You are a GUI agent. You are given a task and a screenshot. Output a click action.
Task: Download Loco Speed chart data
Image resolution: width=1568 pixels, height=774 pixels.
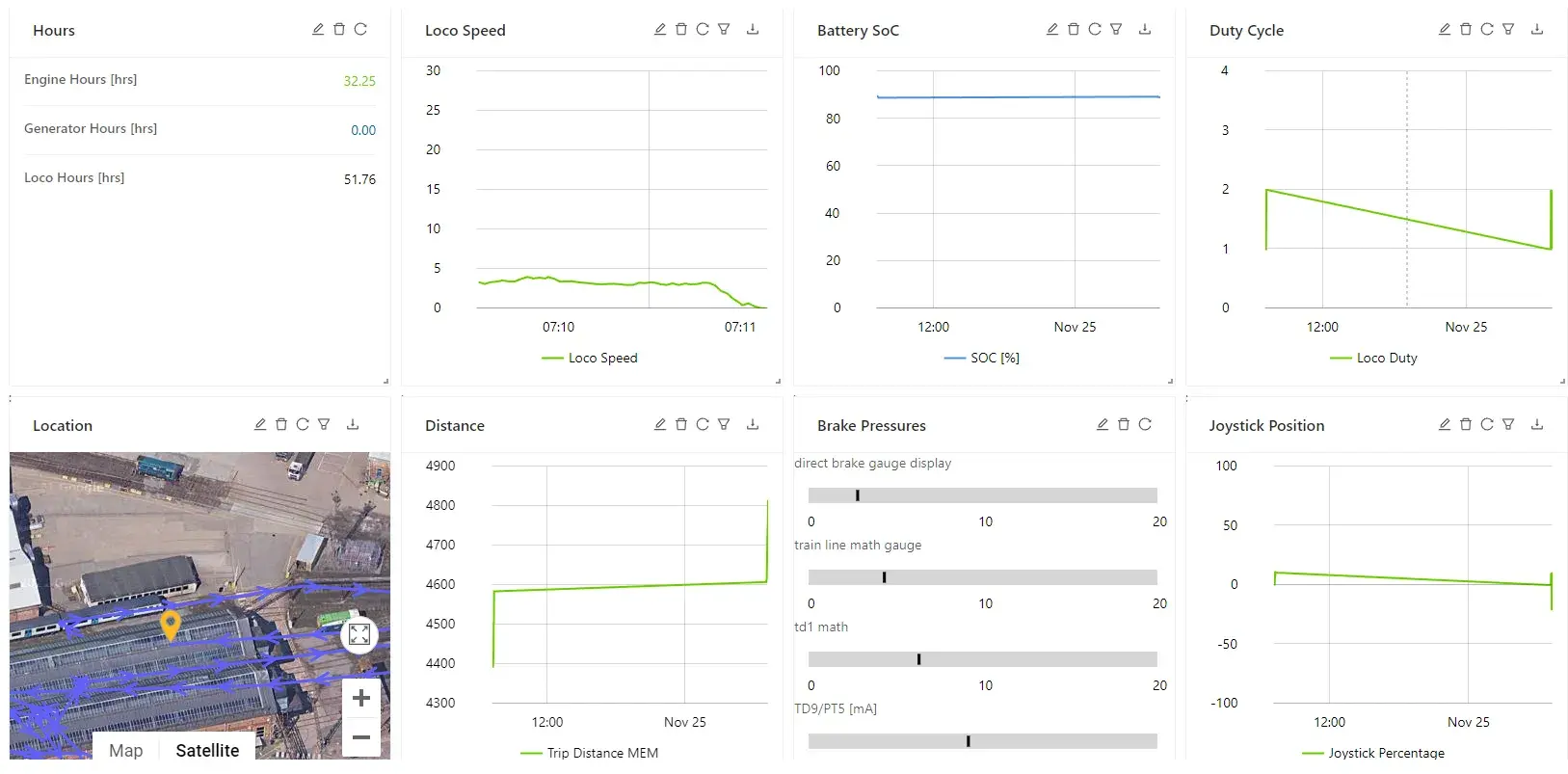click(753, 30)
